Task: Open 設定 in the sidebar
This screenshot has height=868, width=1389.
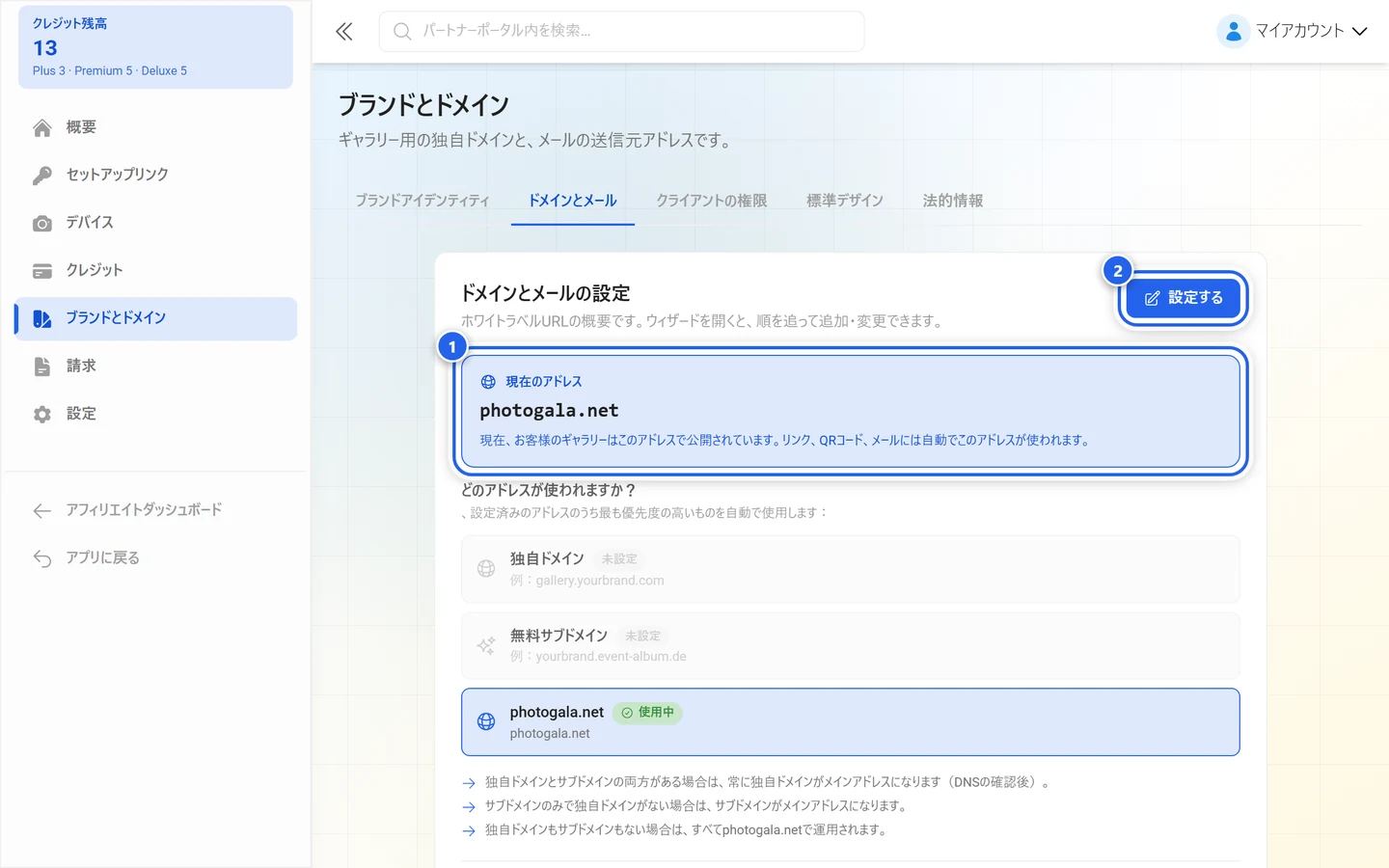Action: click(x=155, y=415)
